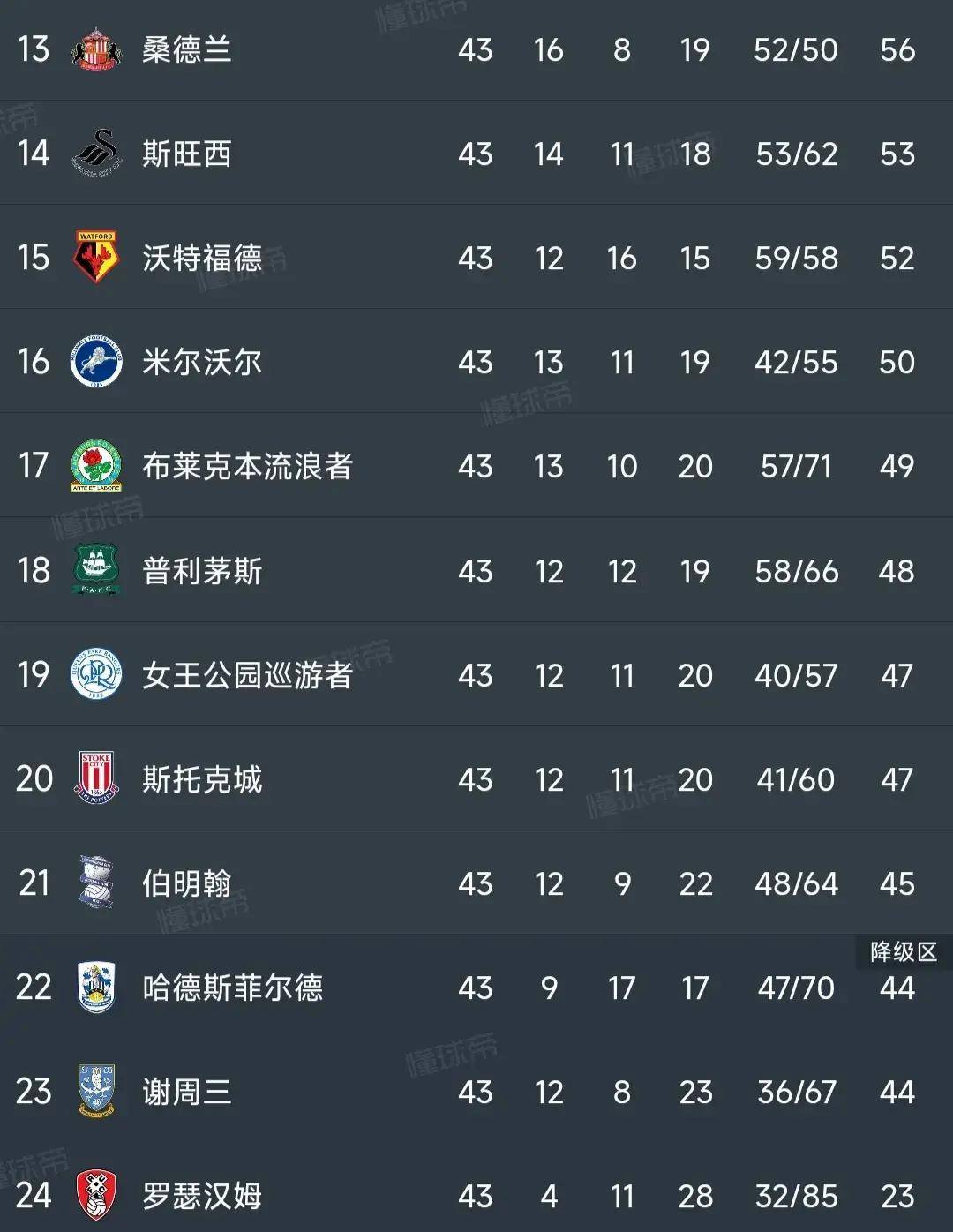
Task: Select the Millwall lion crest
Action: [x=95, y=362]
